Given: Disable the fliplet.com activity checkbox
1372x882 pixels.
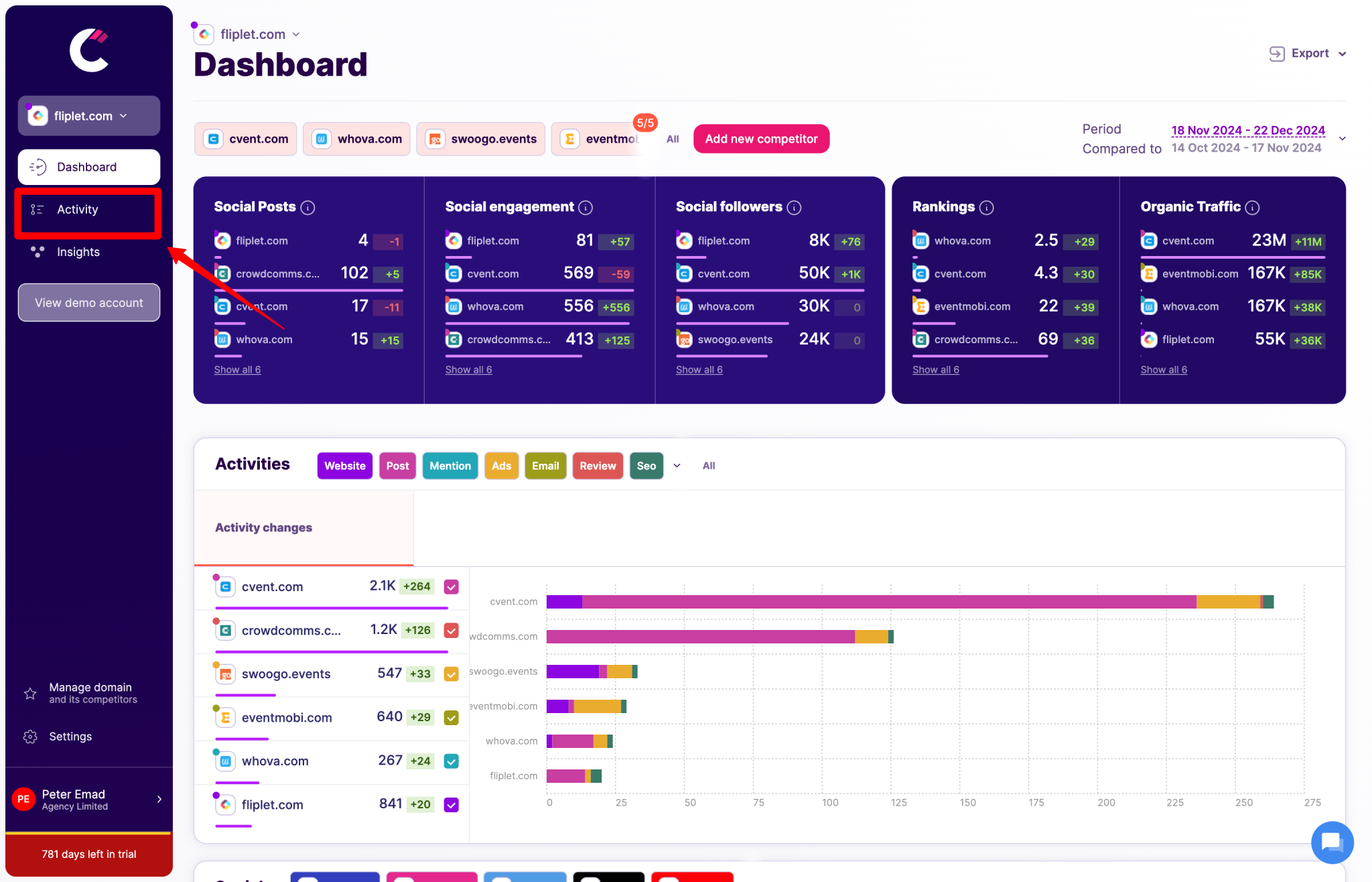Looking at the screenshot, I should [x=450, y=804].
